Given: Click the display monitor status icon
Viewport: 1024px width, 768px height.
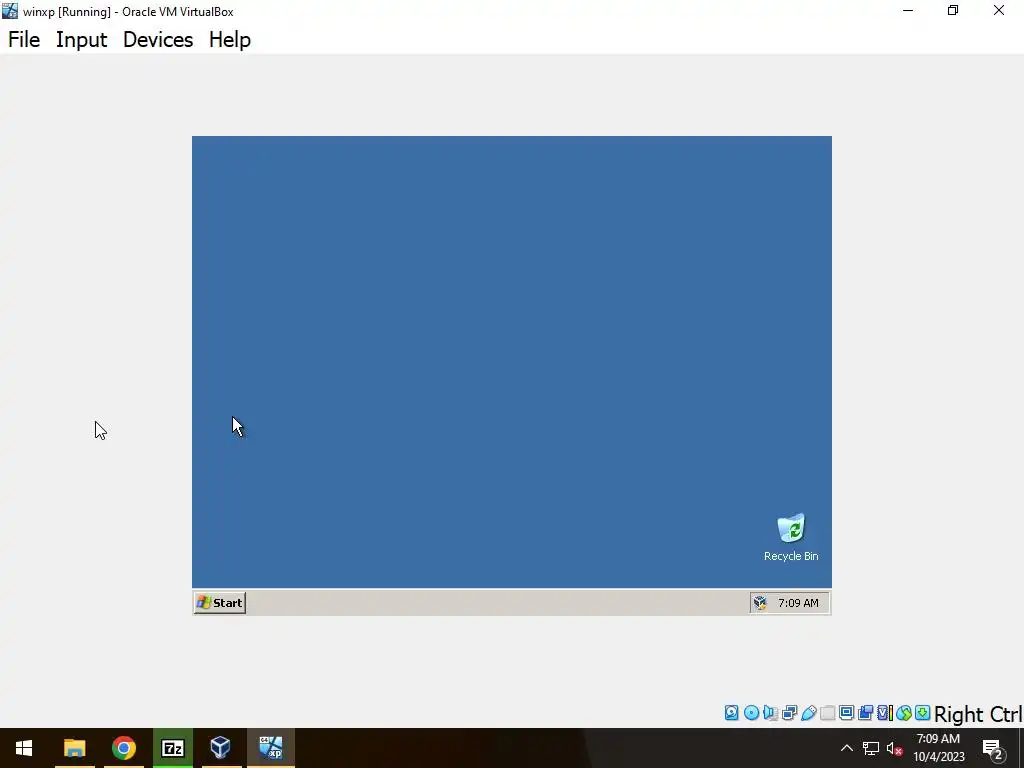Looking at the screenshot, I should (846, 712).
